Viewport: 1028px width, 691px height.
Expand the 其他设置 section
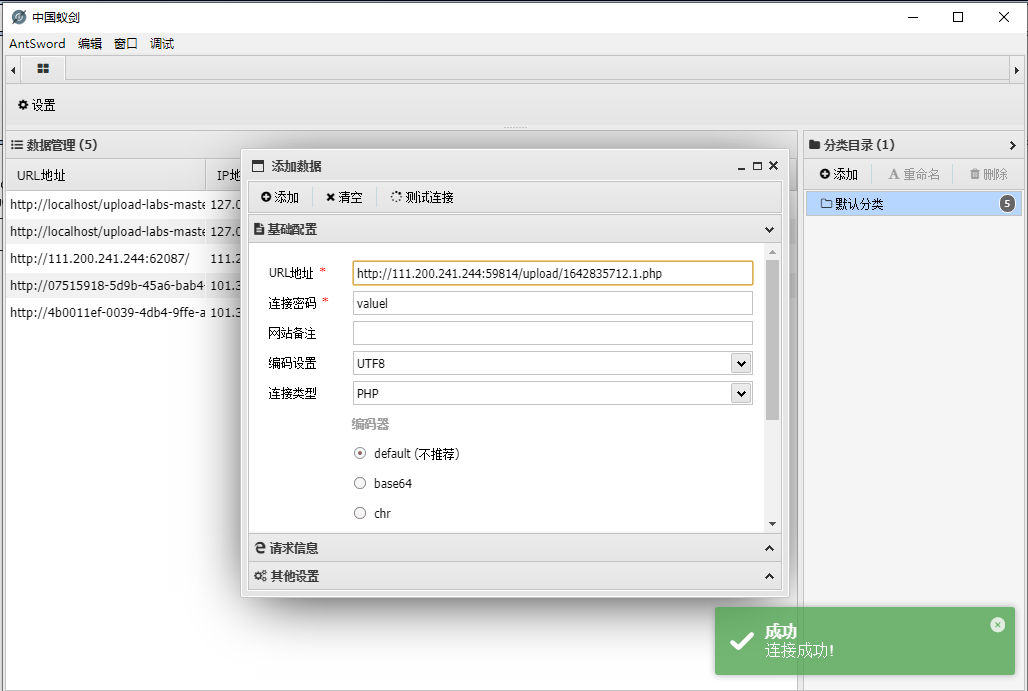[770, 576]
